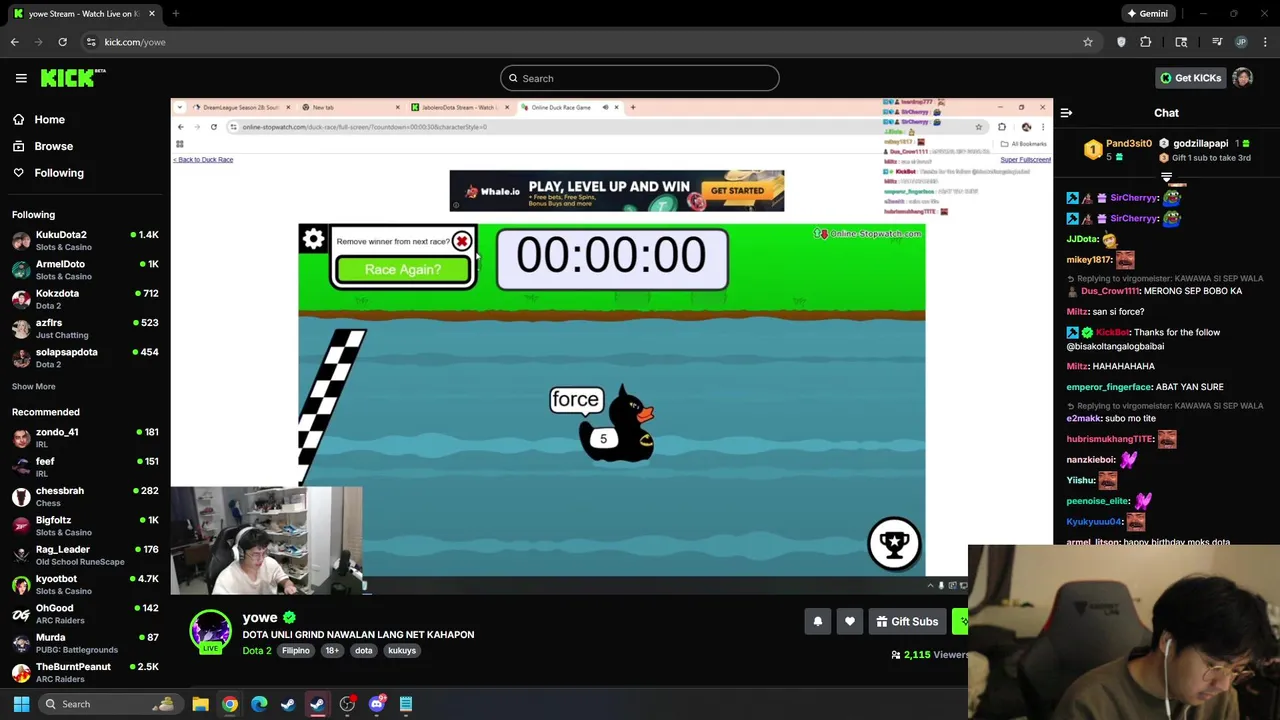Open azfirs followed channel

[85, 328]
